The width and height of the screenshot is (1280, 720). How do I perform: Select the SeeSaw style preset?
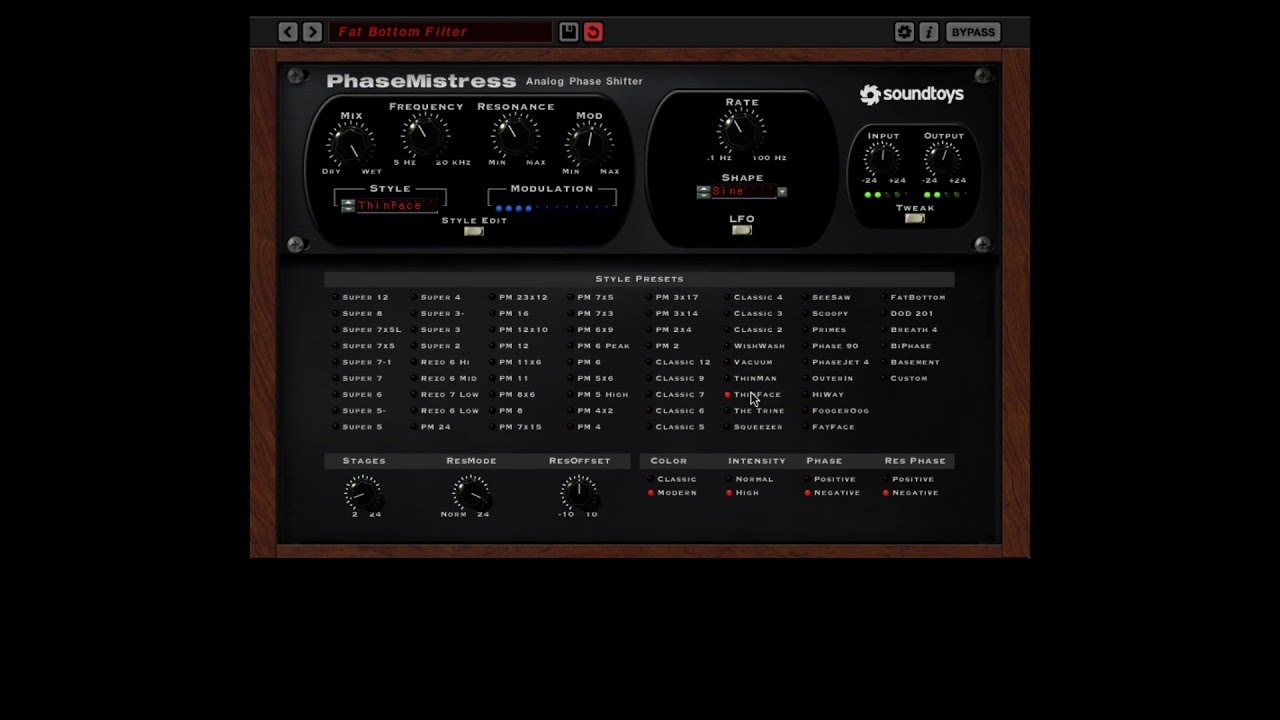(x=827, y=297)
